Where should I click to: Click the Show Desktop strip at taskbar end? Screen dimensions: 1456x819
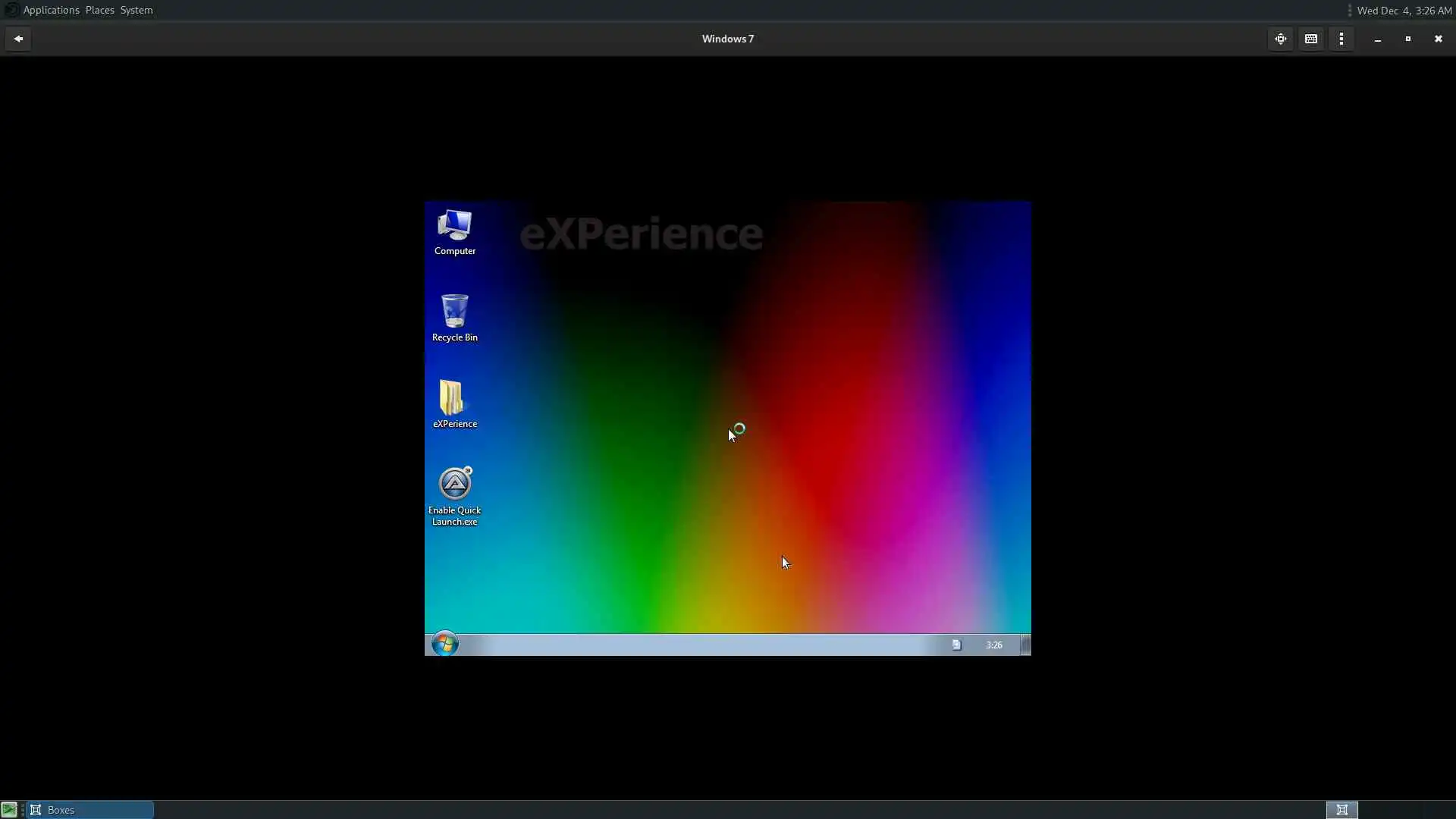point(1025,645)
